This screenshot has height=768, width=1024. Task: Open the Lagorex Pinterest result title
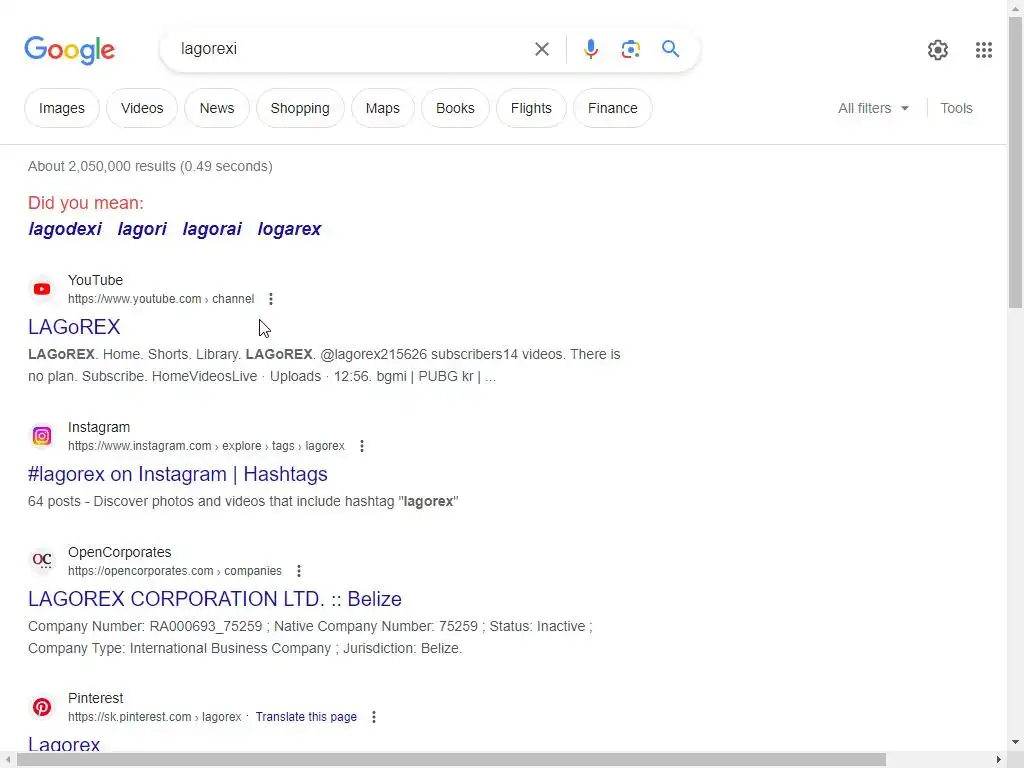tap(64, 744)
